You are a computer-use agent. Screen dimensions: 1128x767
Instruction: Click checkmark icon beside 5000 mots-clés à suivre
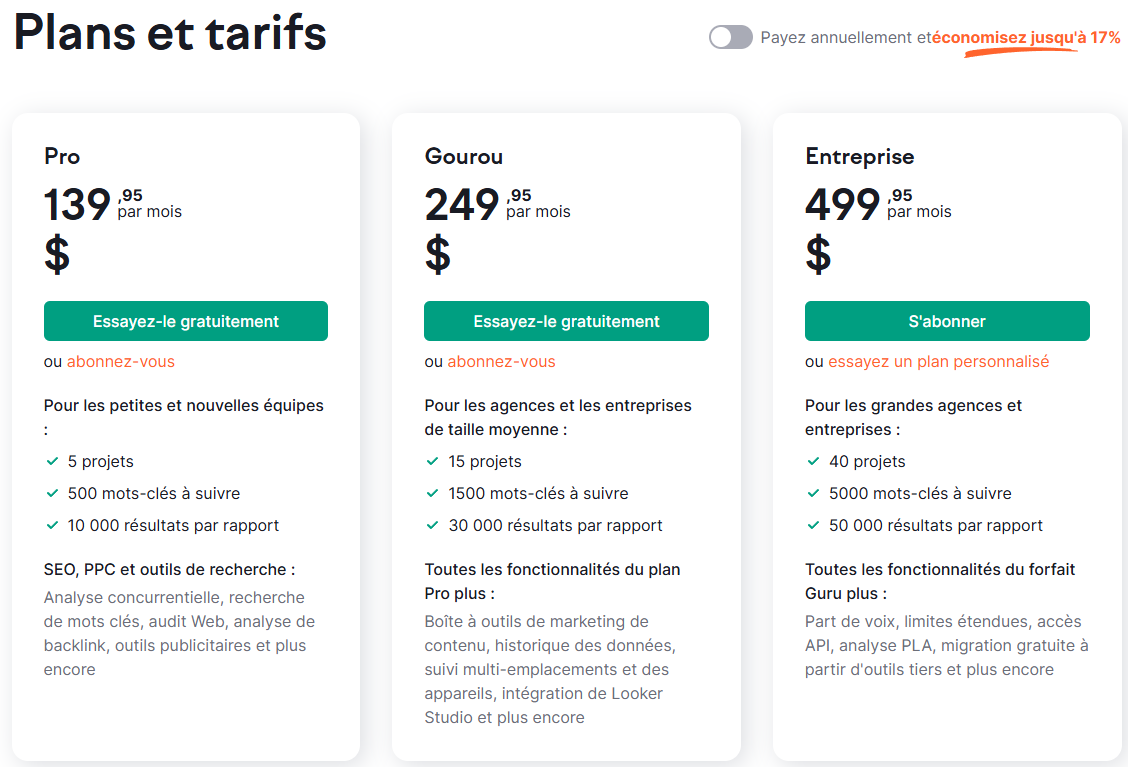(x=813, y=493)
